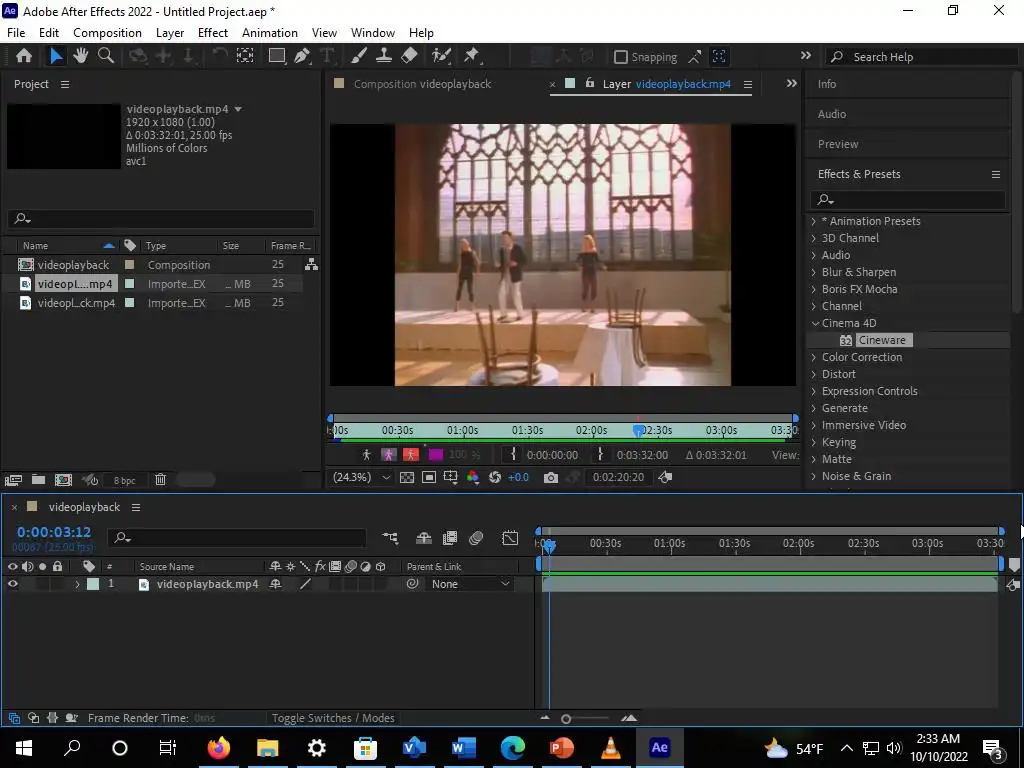
Task: Take a snapshot with camera icon
Action: pos(551,477)
